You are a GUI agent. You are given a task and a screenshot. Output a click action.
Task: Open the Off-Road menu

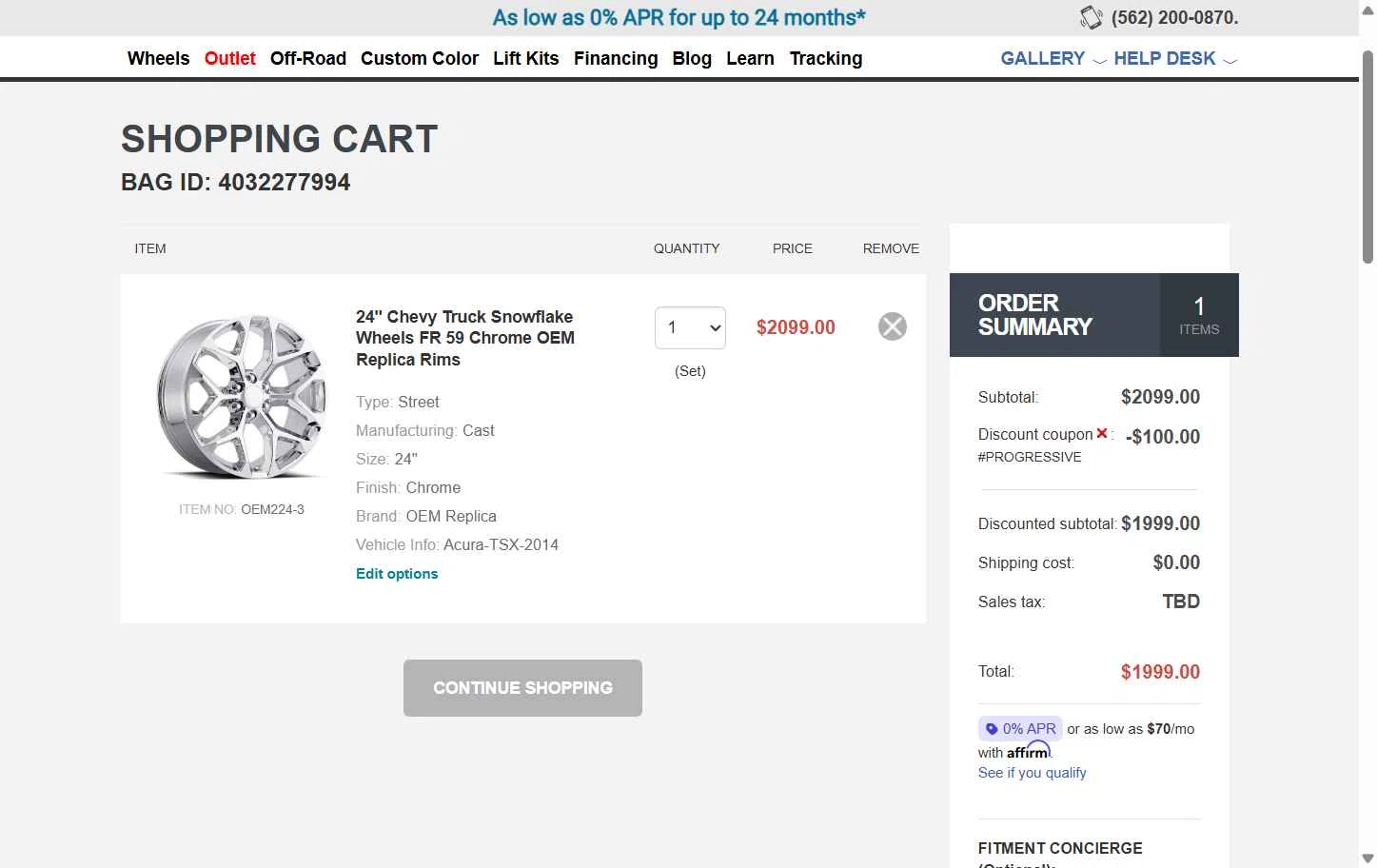(x=307, y=59)
